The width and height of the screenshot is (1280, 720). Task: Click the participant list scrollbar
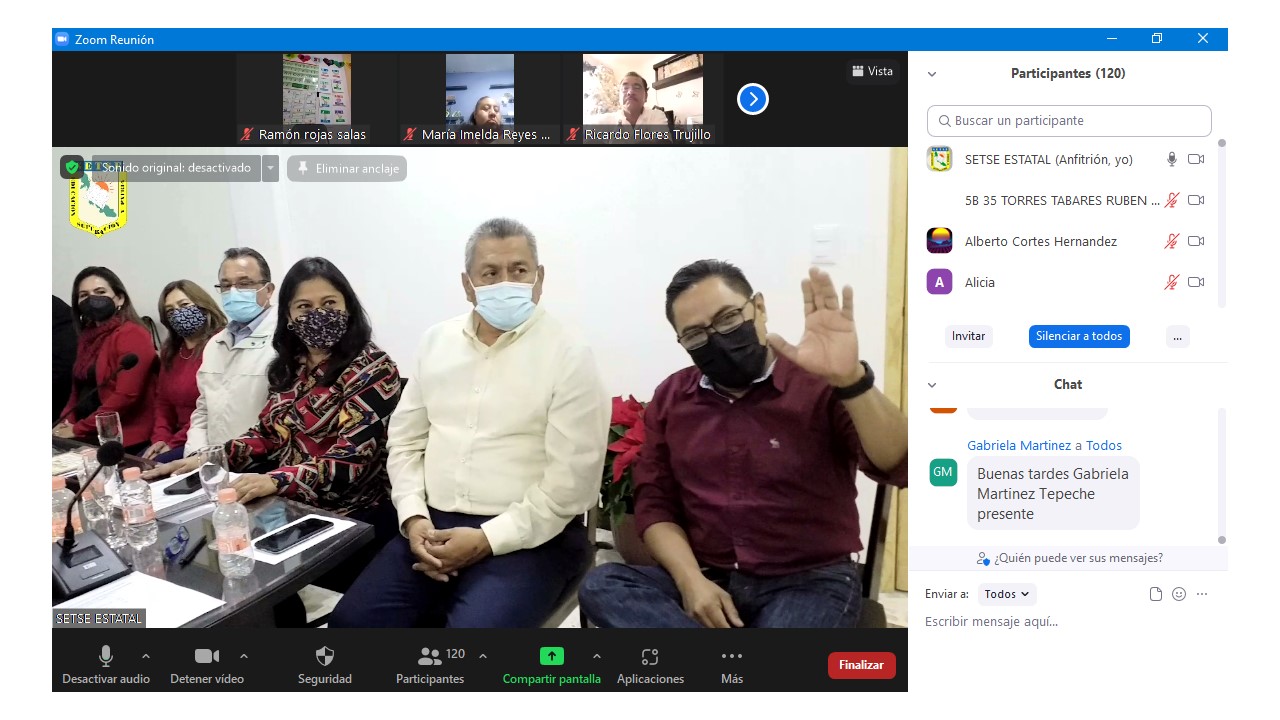[x=1222, y=223]
